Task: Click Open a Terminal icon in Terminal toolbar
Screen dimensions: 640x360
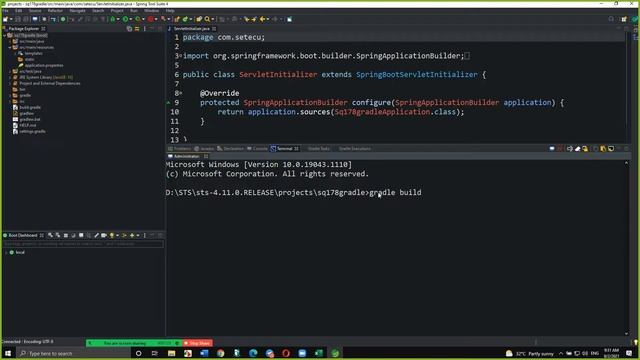Action: pyautogui.click(x=552, y=149)
